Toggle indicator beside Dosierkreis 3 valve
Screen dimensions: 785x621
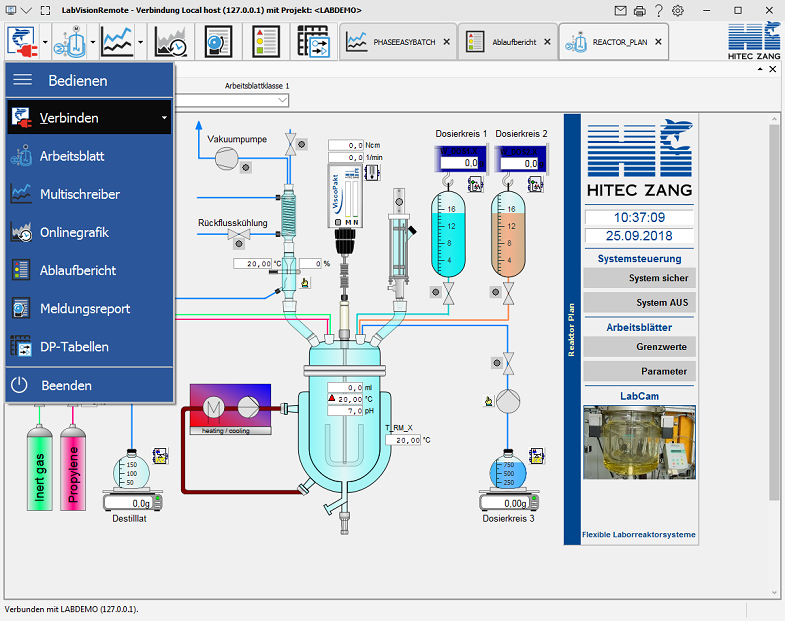(x=497, y=363)
